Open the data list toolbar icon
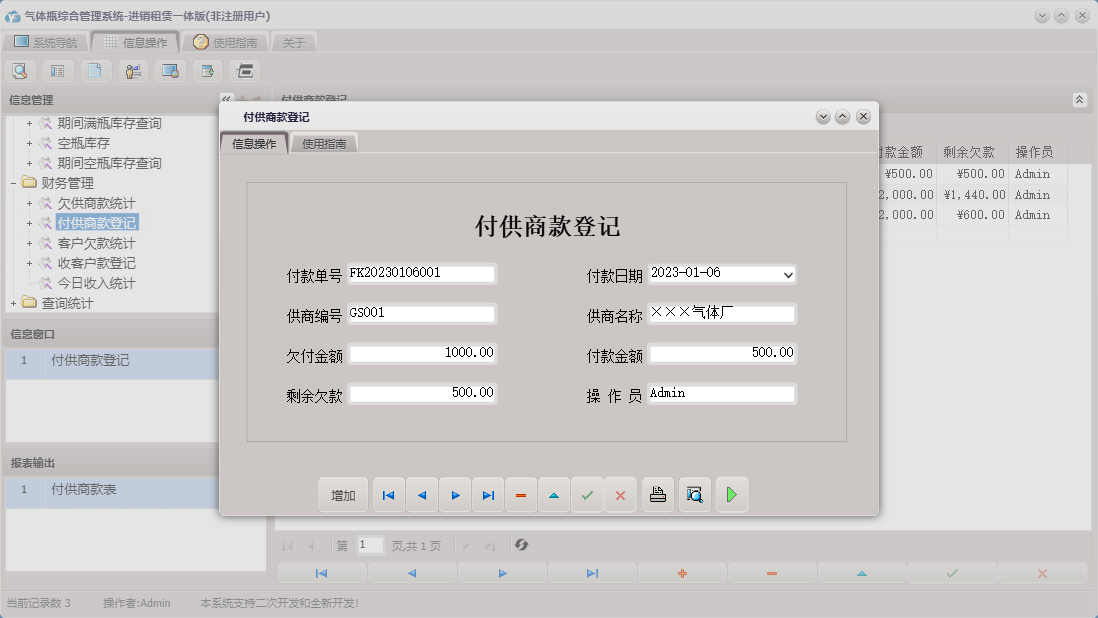Viewport: 1098px width, 618px height. [58, 70]
